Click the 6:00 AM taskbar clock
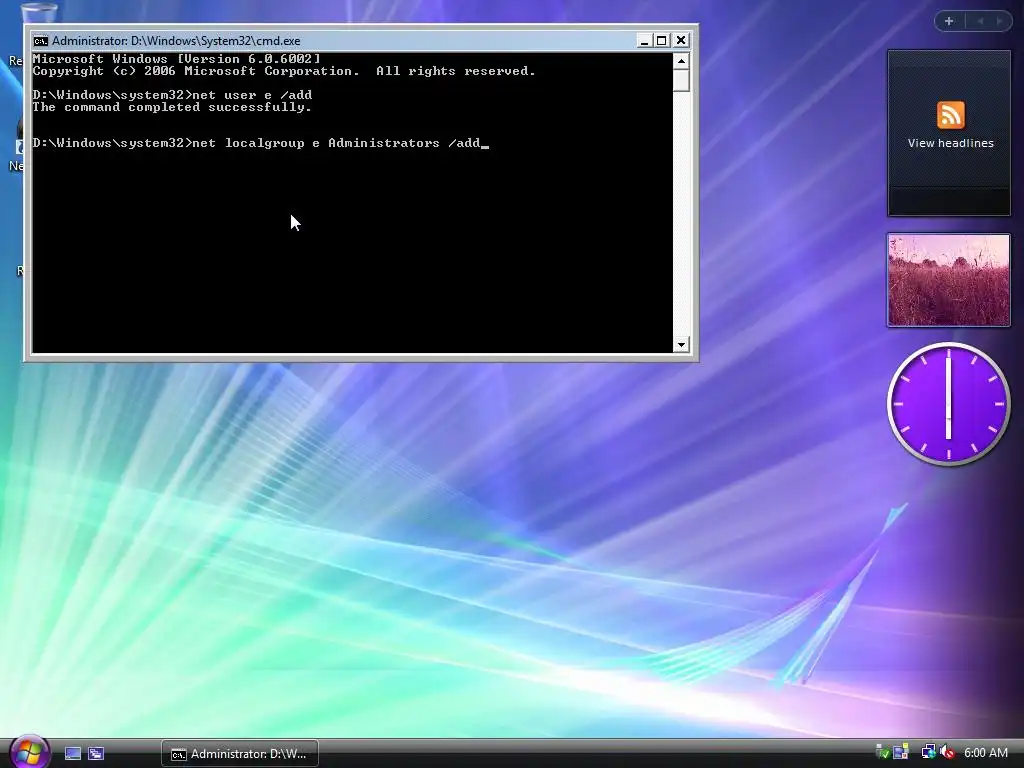Viewport: 1024px width, 768px height. click(x=985, y=752)
